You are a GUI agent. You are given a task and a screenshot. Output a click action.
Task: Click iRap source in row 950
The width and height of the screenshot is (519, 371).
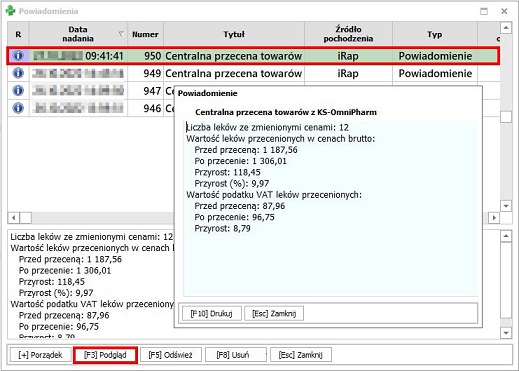348,56
